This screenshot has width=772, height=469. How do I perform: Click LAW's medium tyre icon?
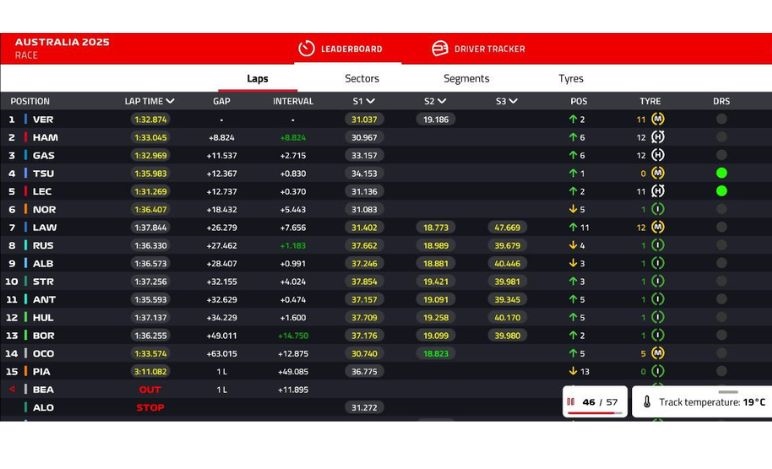coord(658,227)
